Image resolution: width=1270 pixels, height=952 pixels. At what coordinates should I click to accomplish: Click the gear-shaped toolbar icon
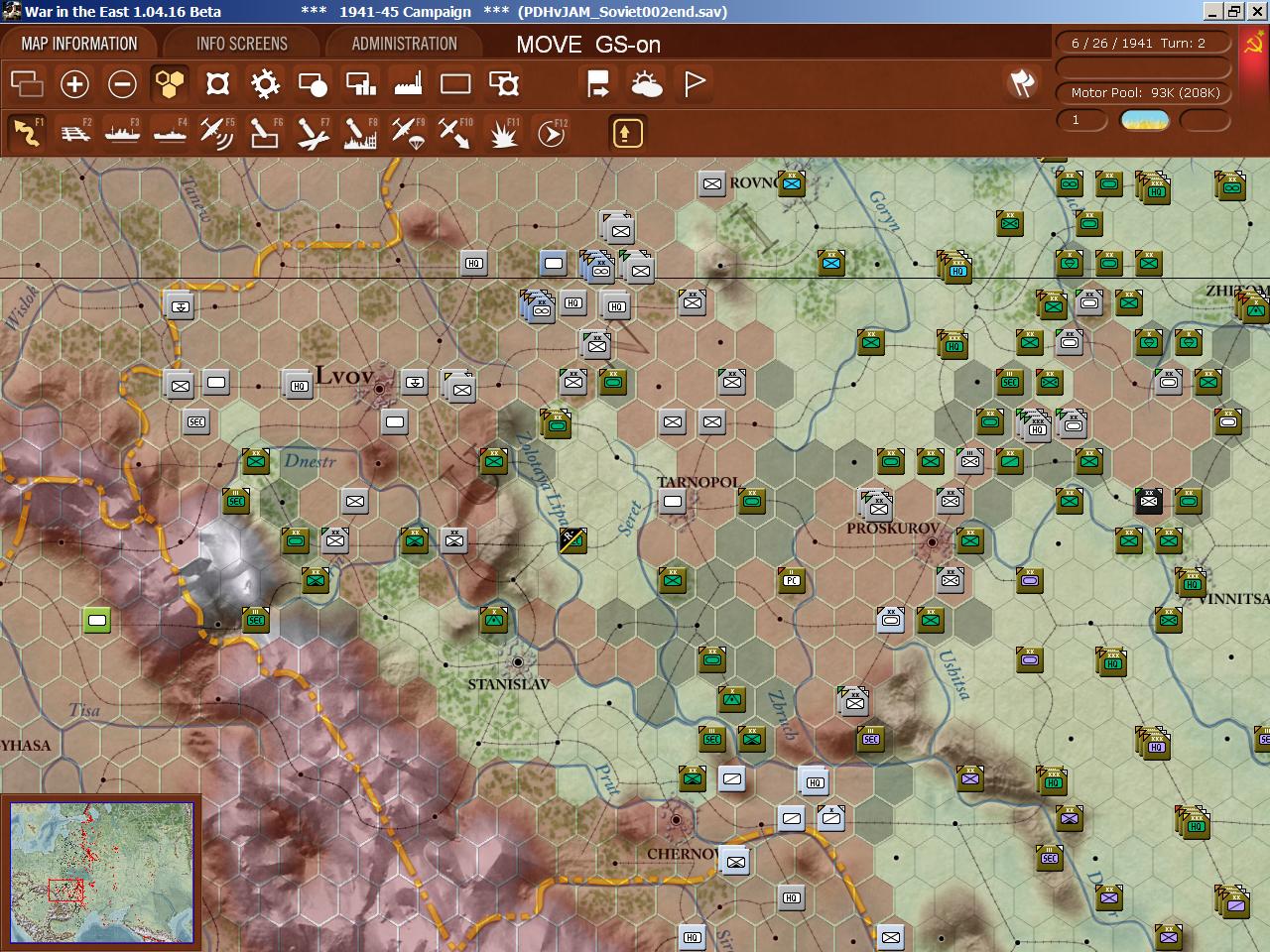[265, 84]
